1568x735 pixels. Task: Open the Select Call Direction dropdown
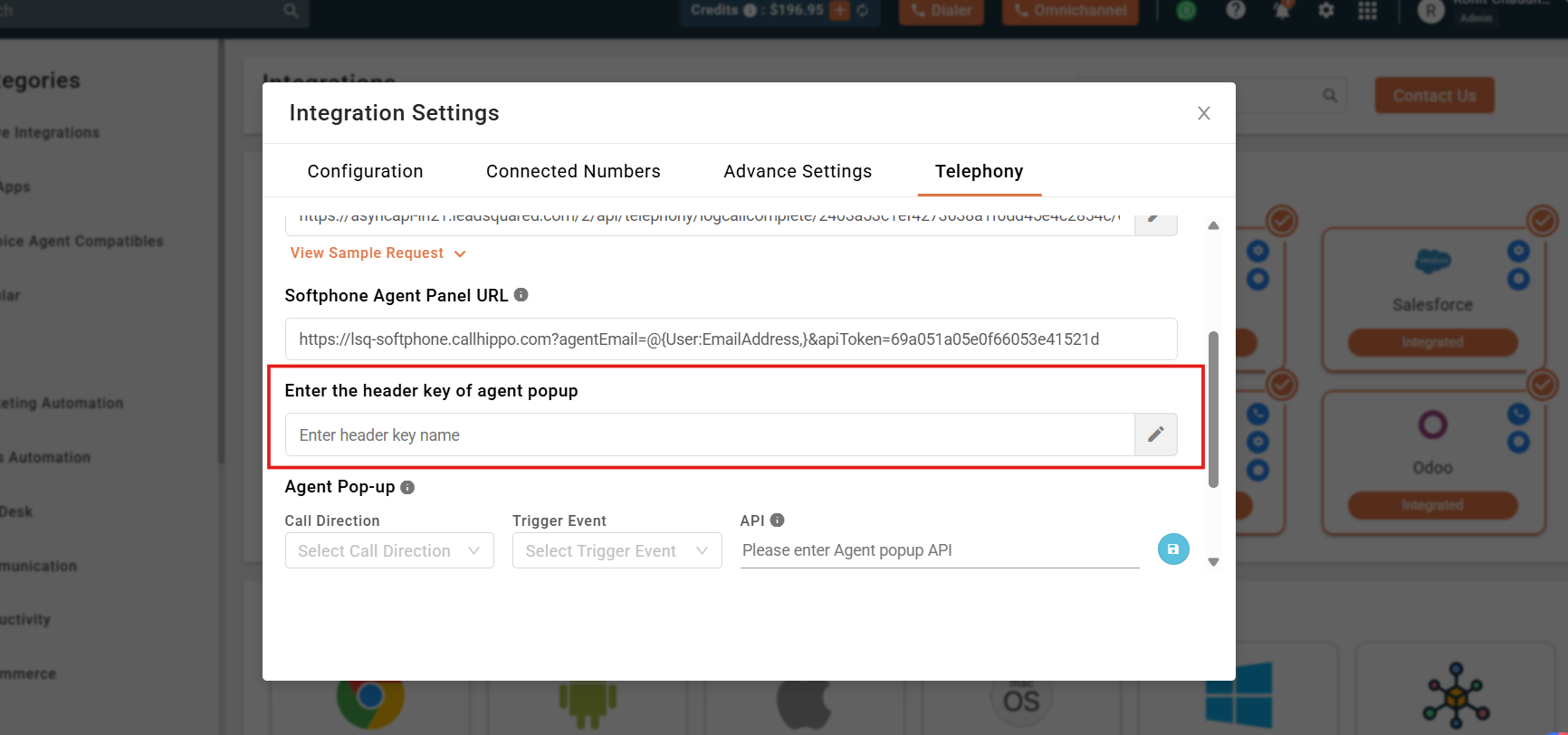[x=389, y=550]
